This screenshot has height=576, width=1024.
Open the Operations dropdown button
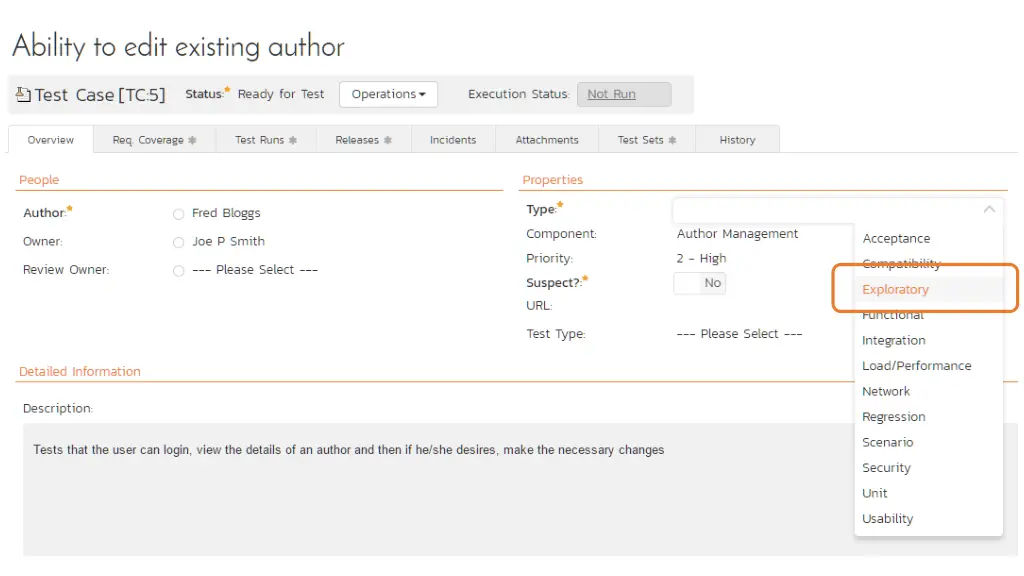click(389, 94)
